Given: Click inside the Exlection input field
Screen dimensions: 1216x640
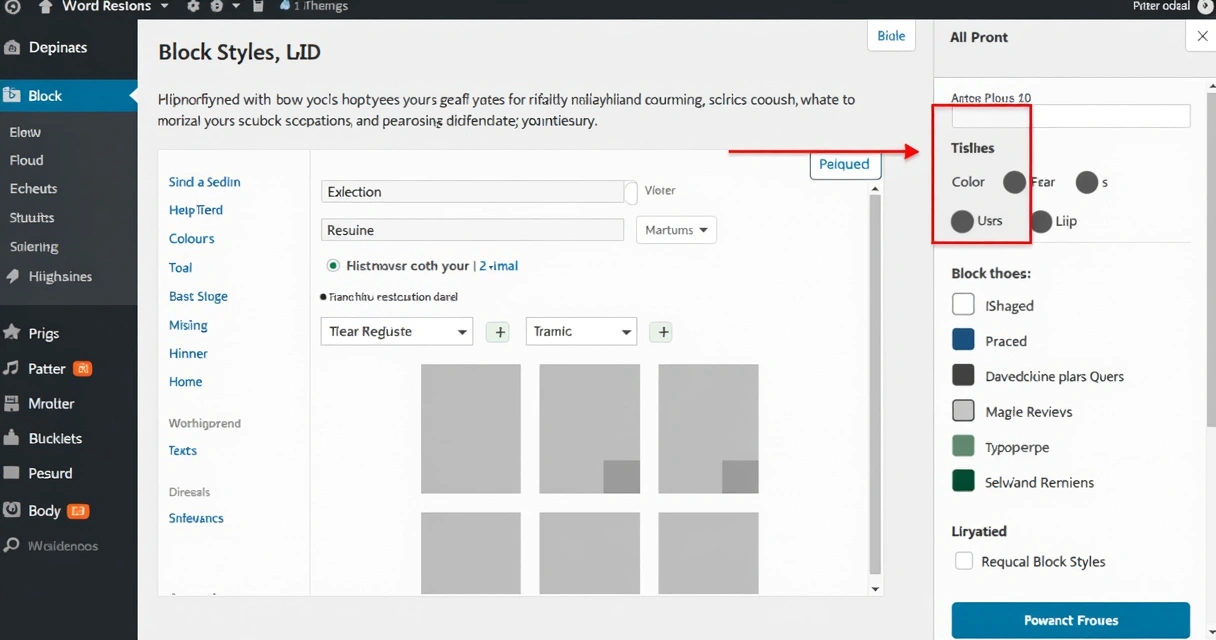Looking at the screenshot, I should coord(477,191).
